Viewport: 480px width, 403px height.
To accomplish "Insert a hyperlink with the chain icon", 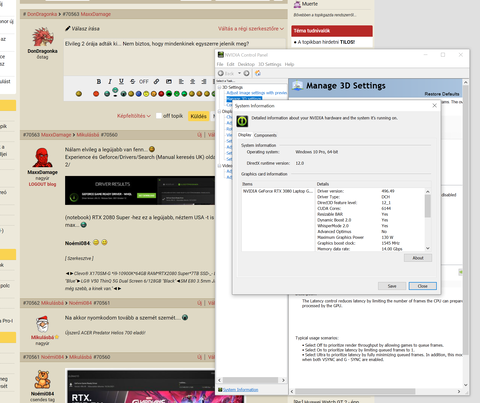I will click(156, 81).
